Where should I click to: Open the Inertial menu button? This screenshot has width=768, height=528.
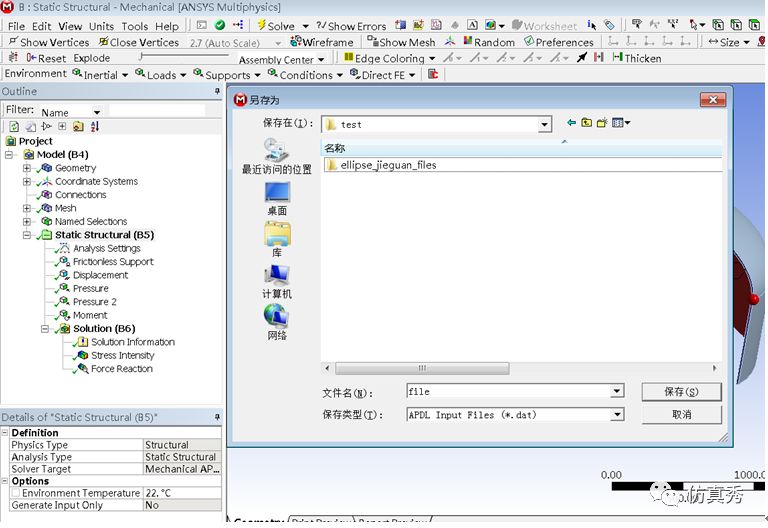pyautogui.click(x=100, y=74)
